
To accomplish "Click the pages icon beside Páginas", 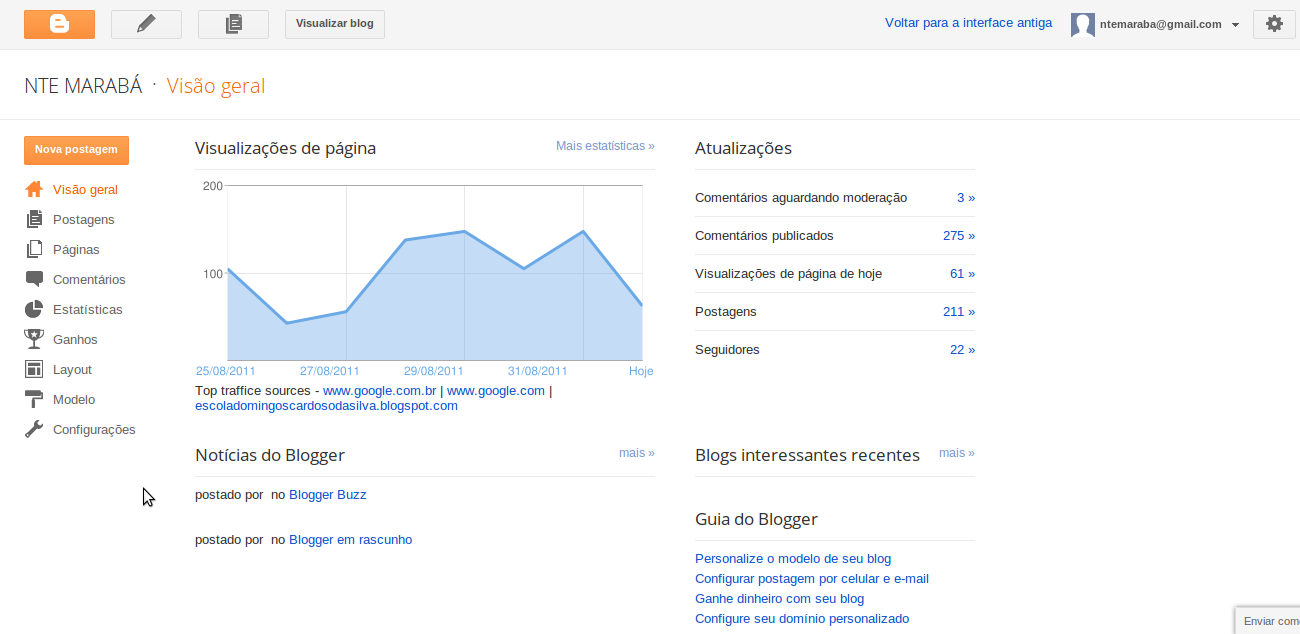I will (34, 249).
